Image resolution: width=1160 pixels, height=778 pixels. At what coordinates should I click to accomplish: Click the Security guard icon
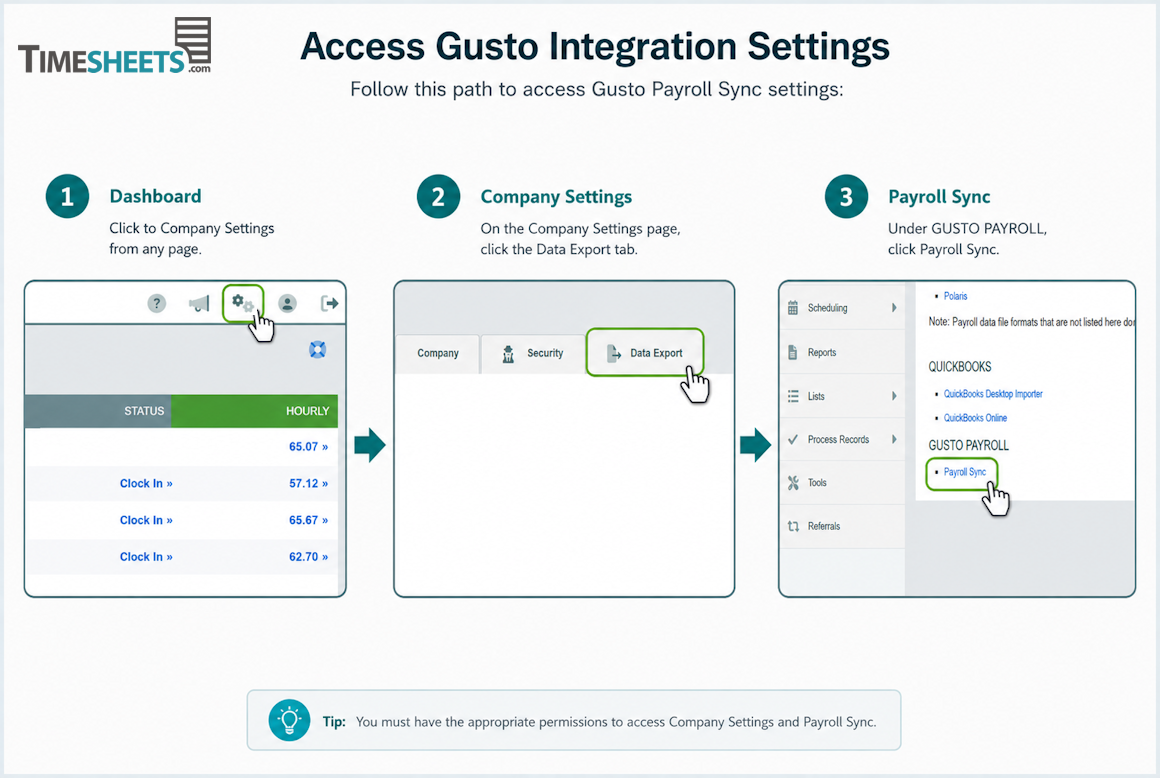[508, 354]
